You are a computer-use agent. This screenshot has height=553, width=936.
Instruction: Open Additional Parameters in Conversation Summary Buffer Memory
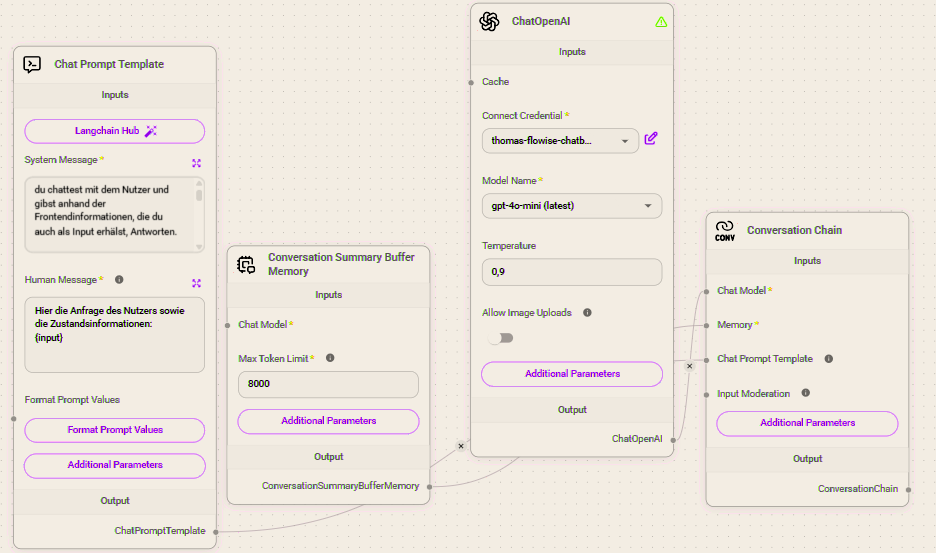pos(328,421)
